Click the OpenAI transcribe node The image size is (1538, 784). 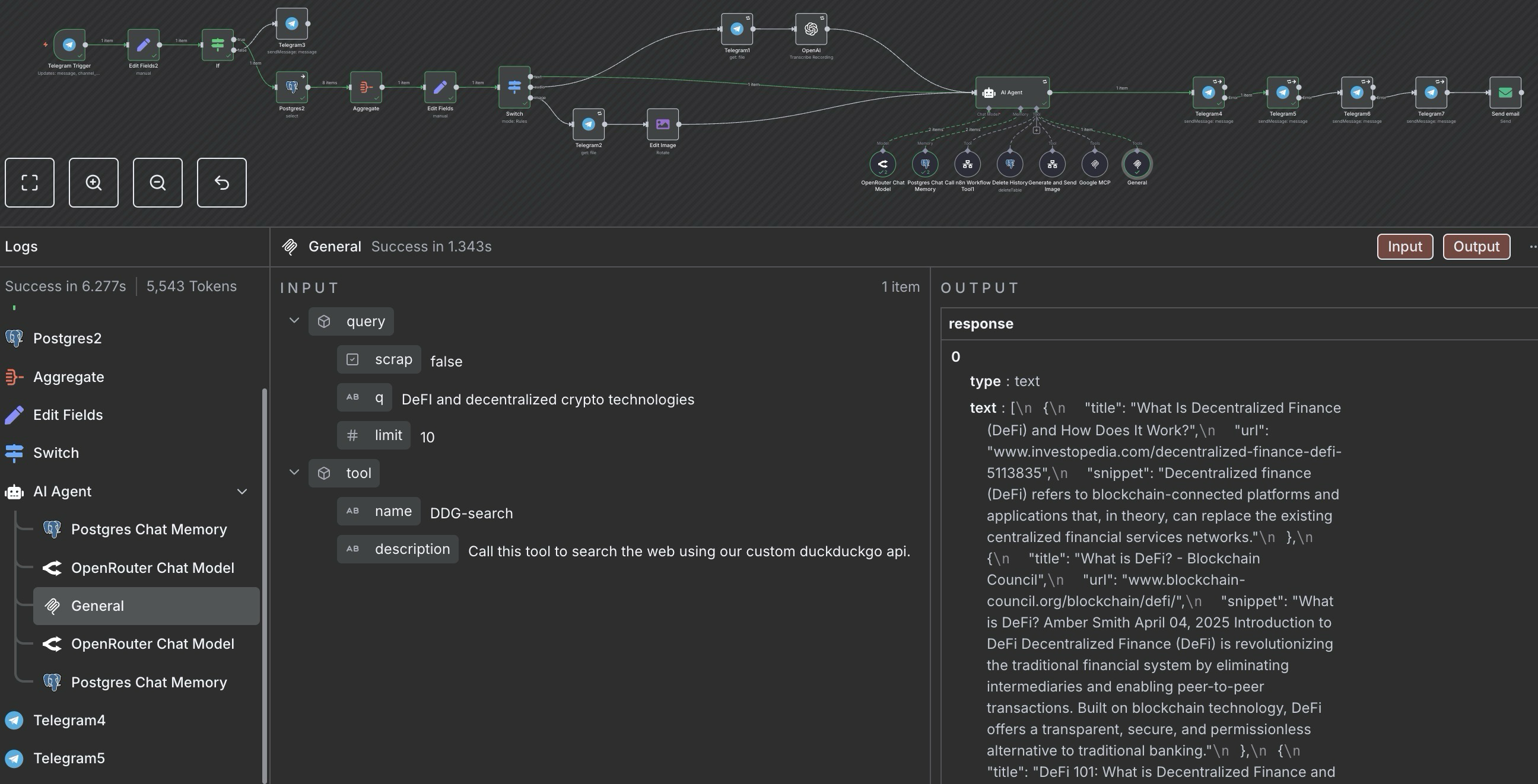[x=811, y=29]
